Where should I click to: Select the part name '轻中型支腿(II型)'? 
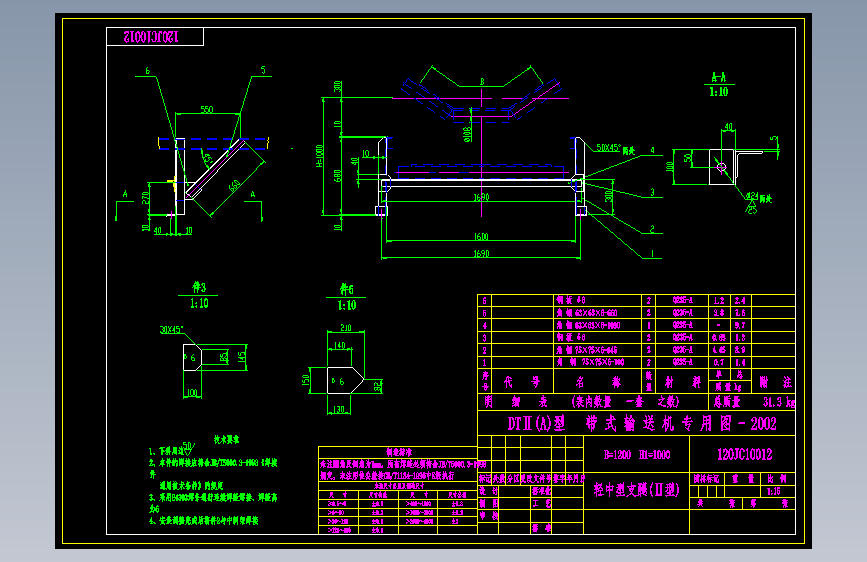click(636, 490)
